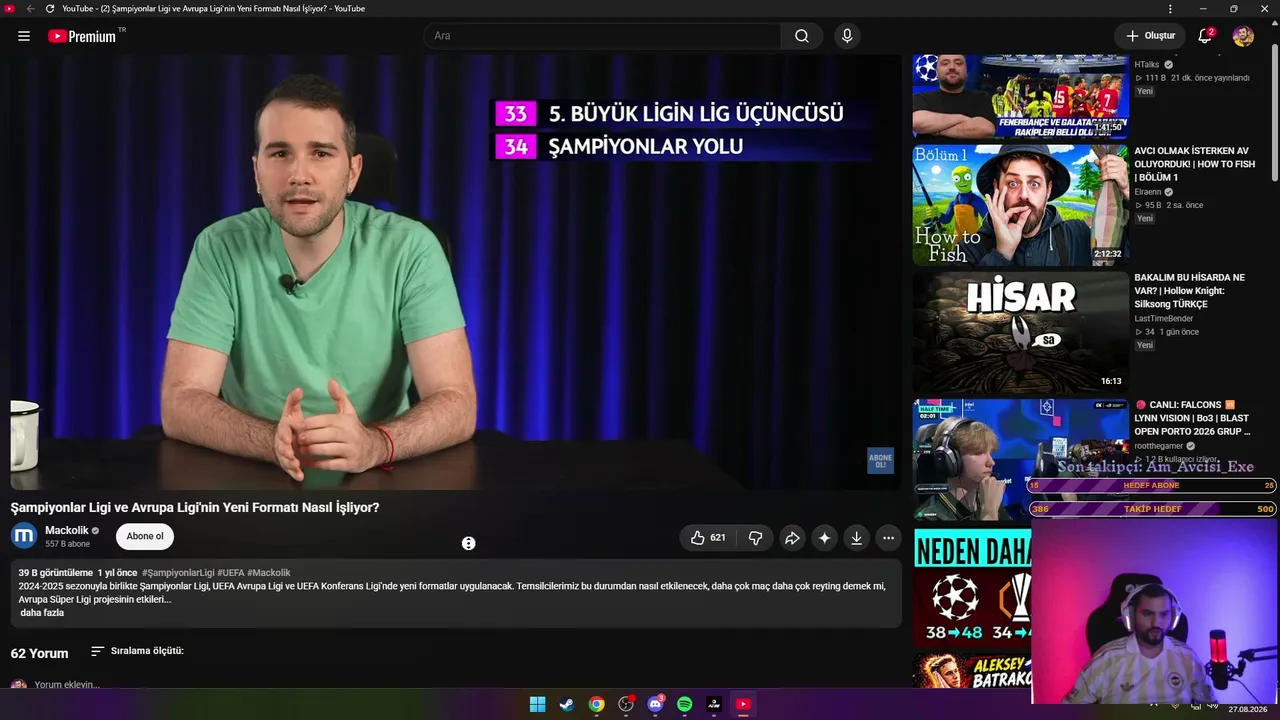Share the video using arrow icon
The height and width of the screenshot is (720, 1280).
point(792,538)
